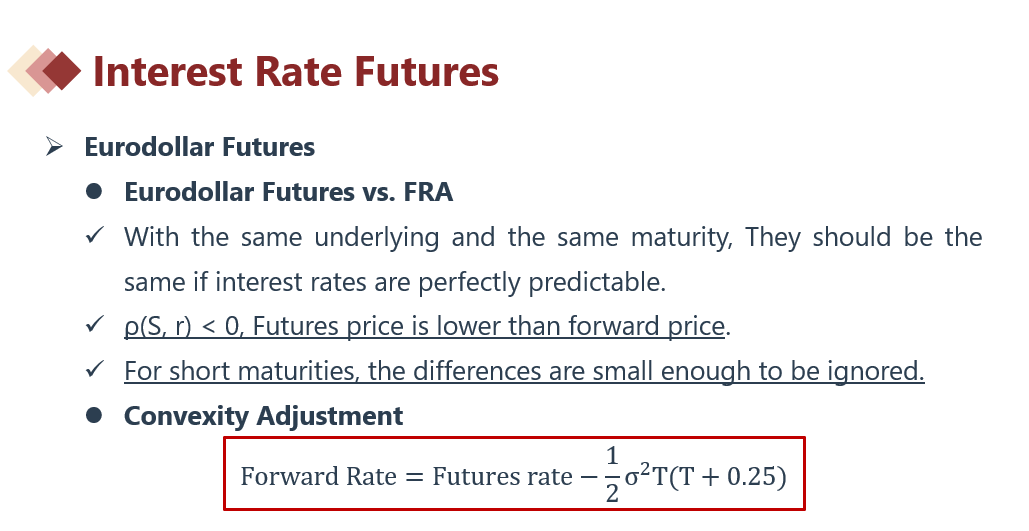Click the dark red diamond logo

click(x=63, y=71)
